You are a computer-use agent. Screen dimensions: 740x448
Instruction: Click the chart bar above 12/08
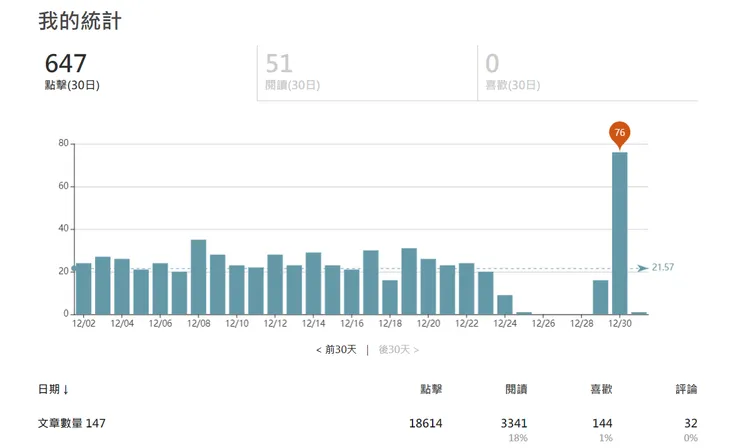tap(199, 277)
